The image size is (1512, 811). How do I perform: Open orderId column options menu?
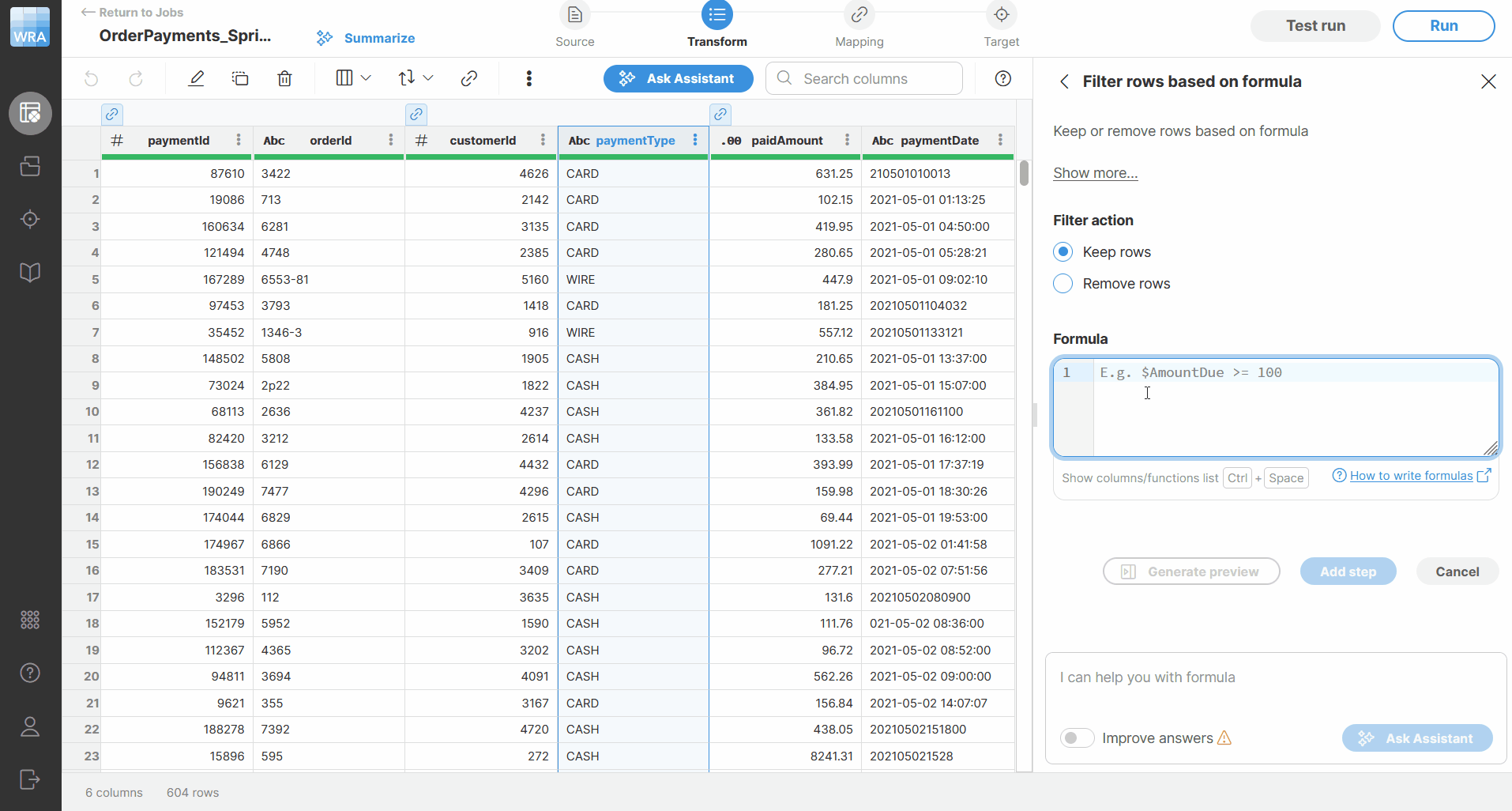pos(391,140)
